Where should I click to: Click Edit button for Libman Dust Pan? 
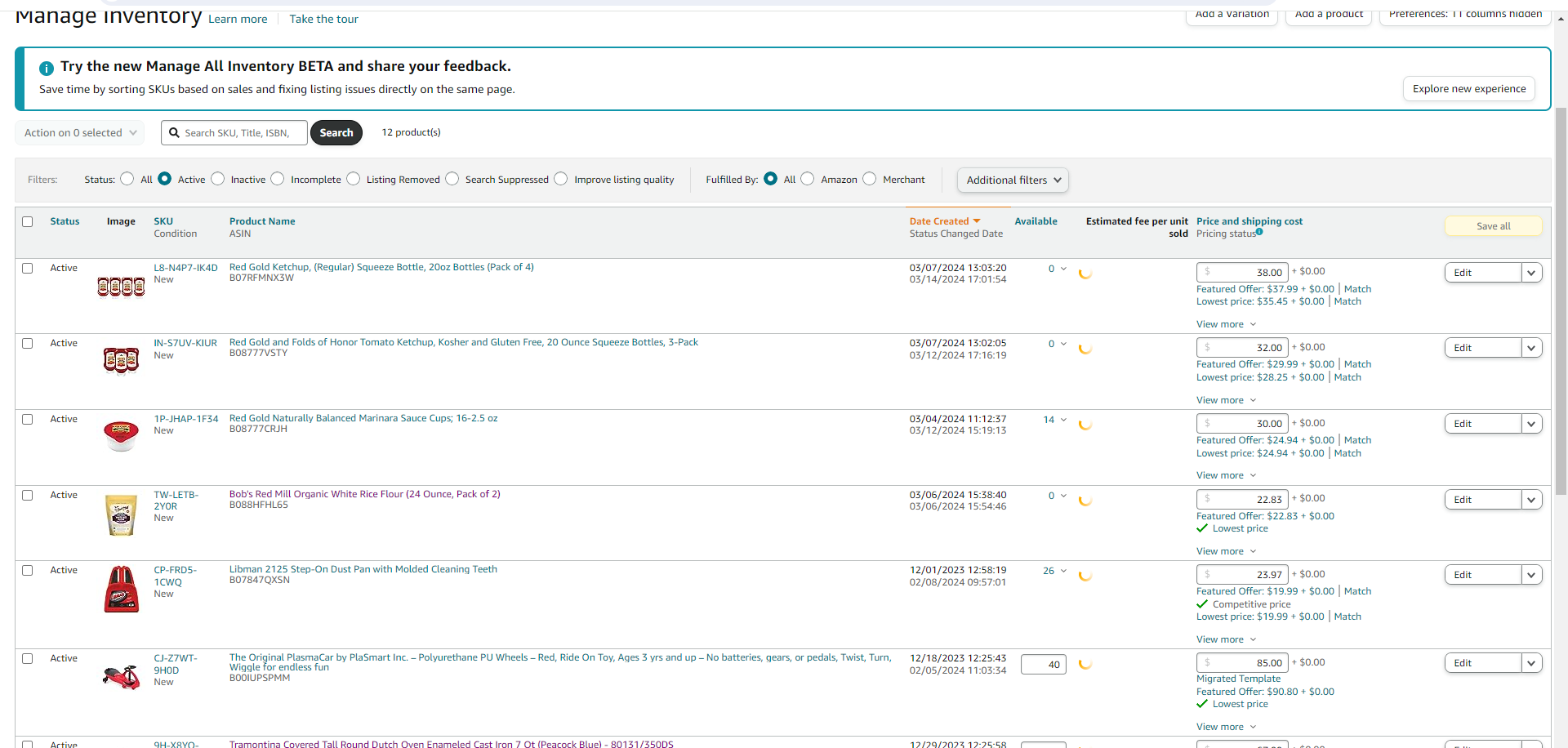click(x=1483, y=575)
